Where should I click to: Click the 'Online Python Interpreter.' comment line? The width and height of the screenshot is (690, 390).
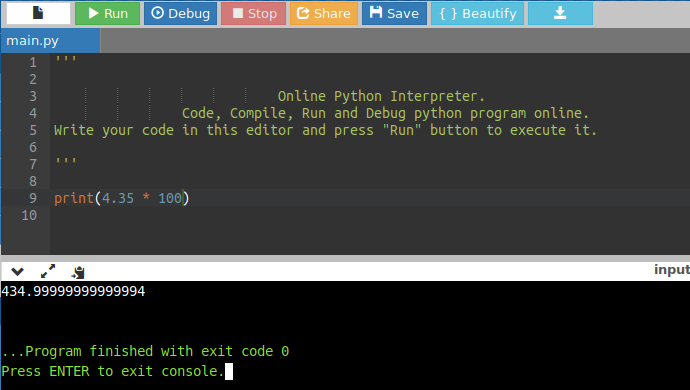click(381, 96)
